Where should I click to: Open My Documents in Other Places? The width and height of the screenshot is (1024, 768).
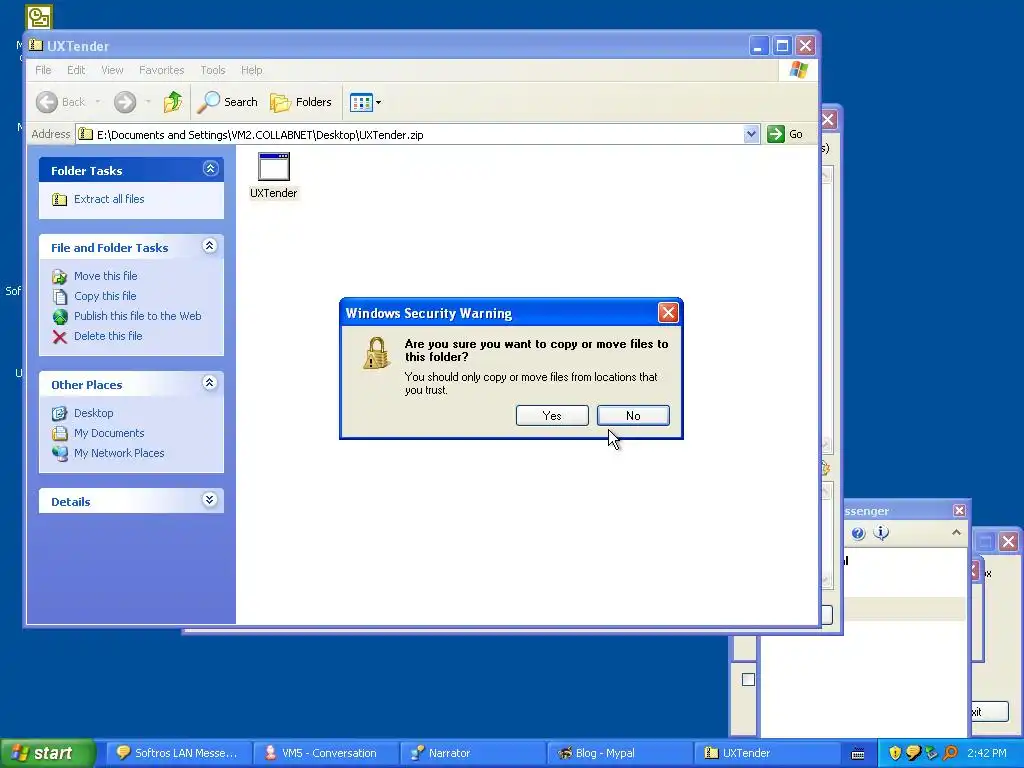tap(108, 433)
